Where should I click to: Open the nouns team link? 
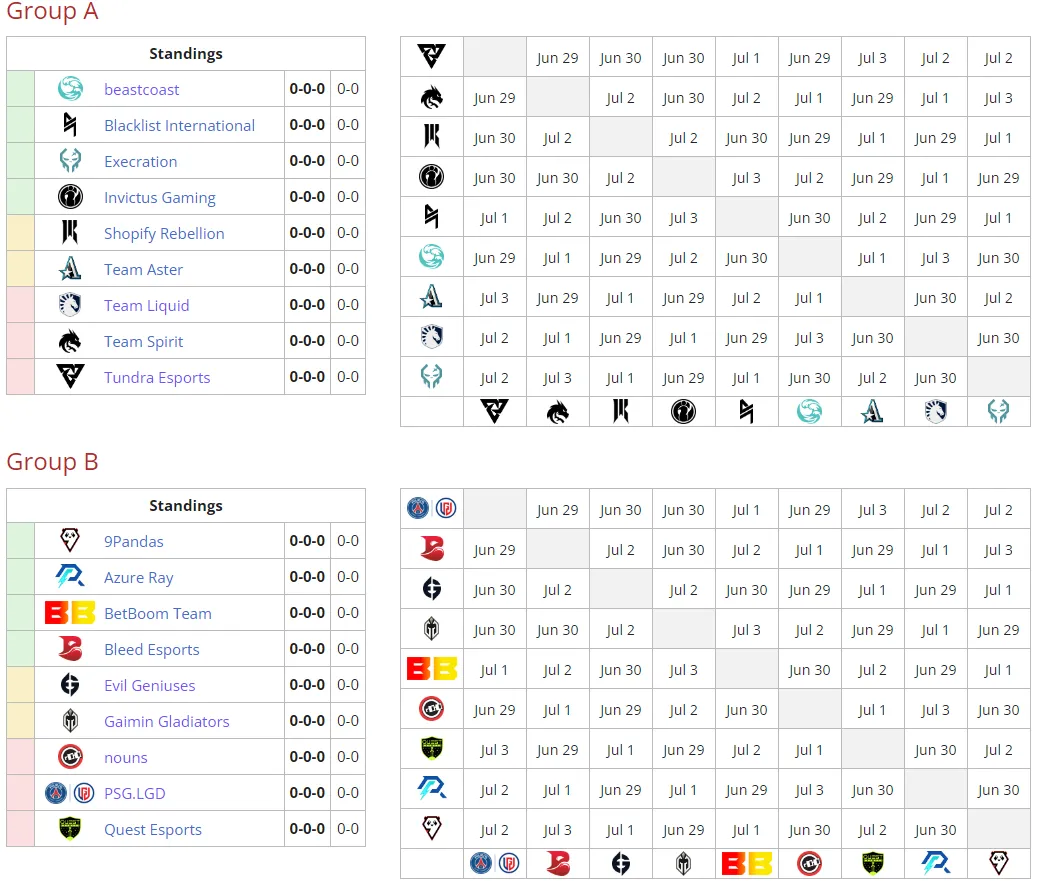click(x=126, y=759)
